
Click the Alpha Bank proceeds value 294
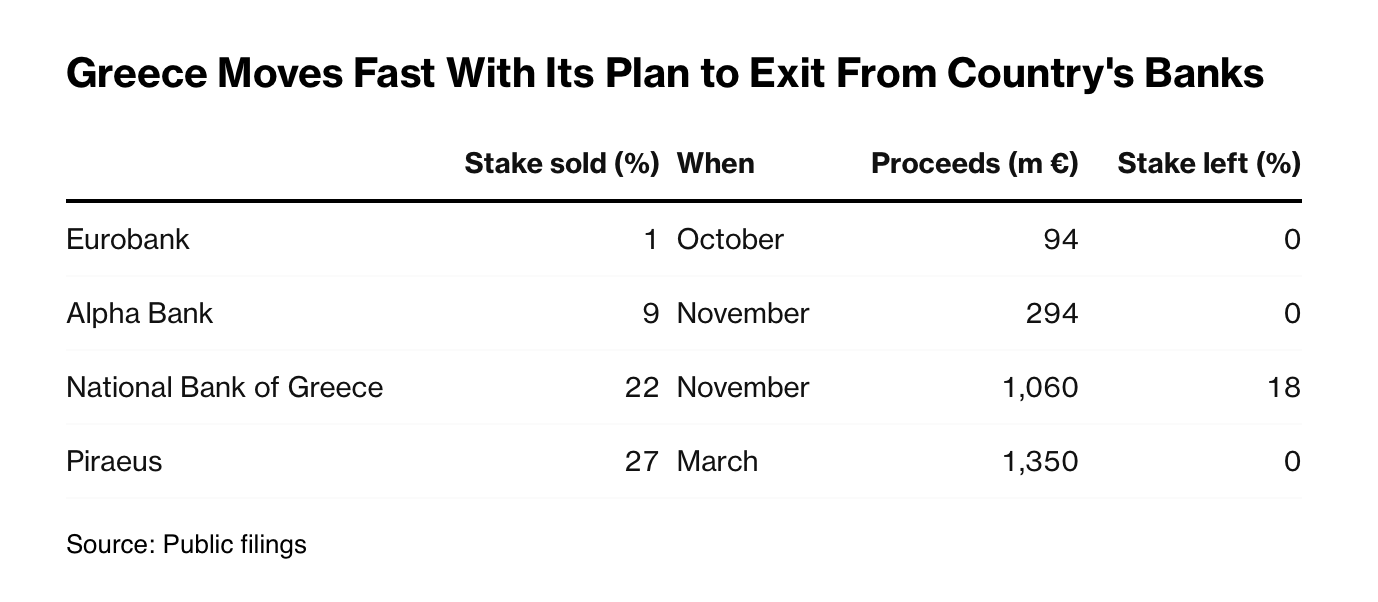click(x=1052, y=314)
